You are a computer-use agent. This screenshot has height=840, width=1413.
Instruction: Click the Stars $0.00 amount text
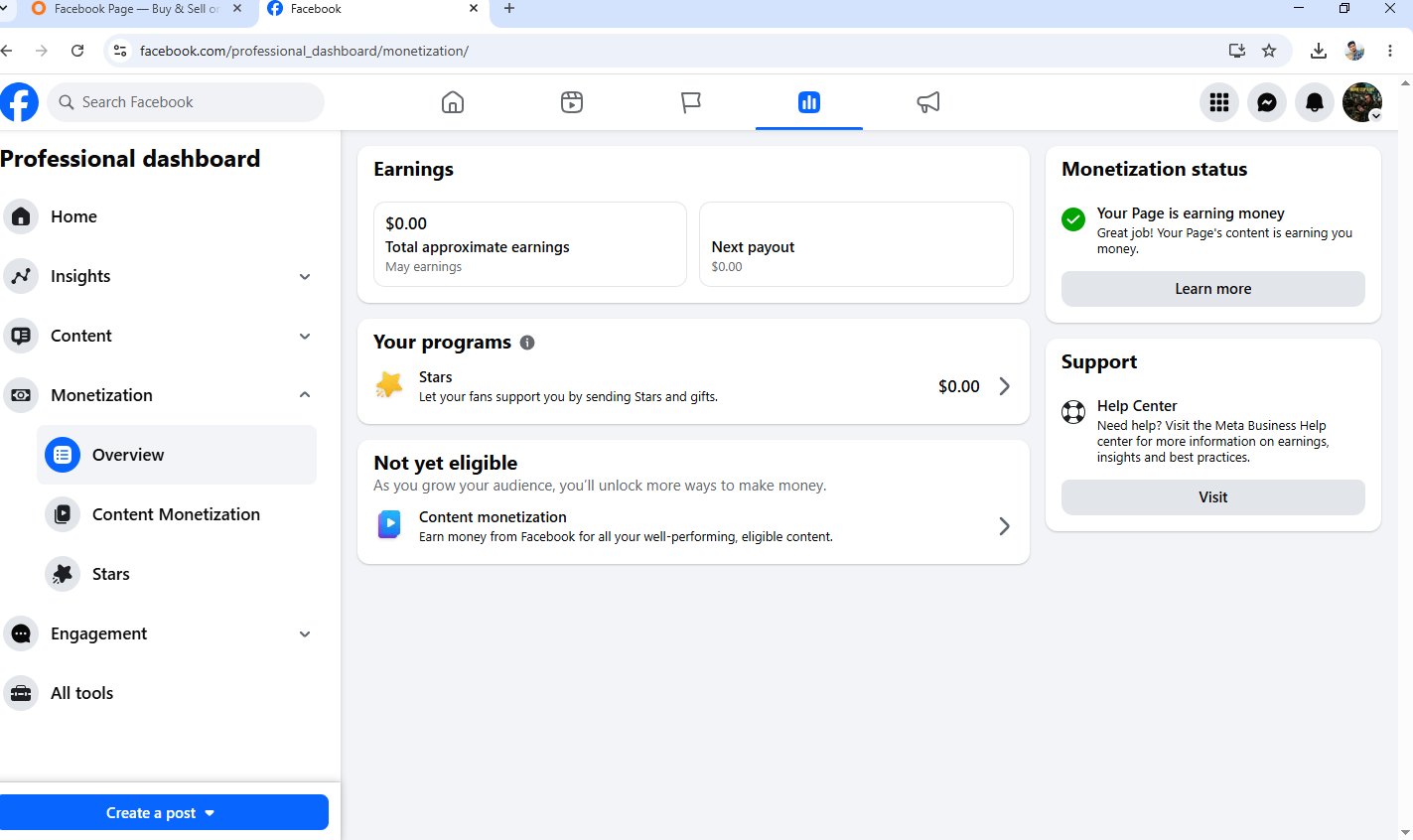pos(959,386)
